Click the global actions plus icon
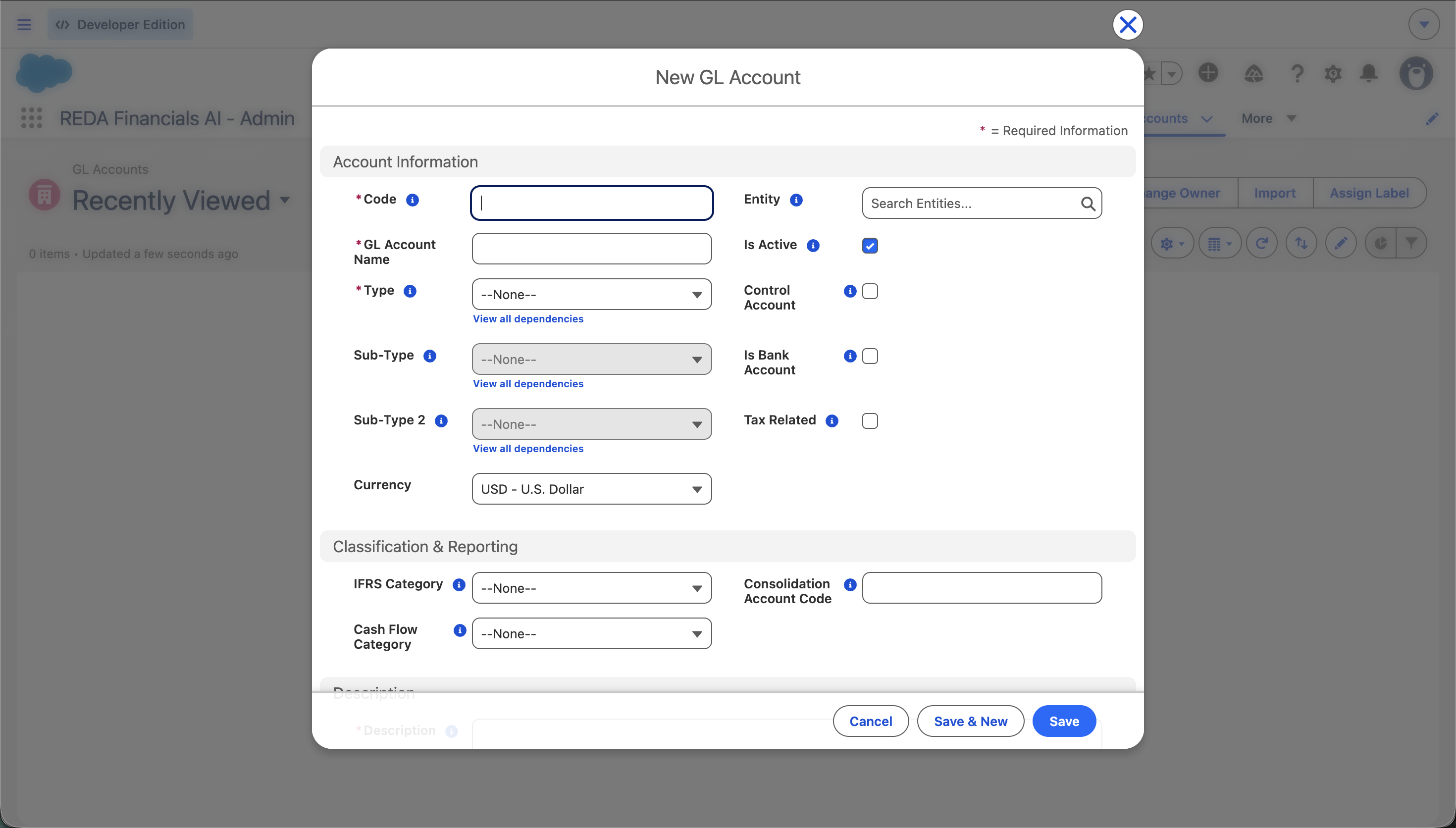This screenshot has width=1456, height=828. (1208, 73)
